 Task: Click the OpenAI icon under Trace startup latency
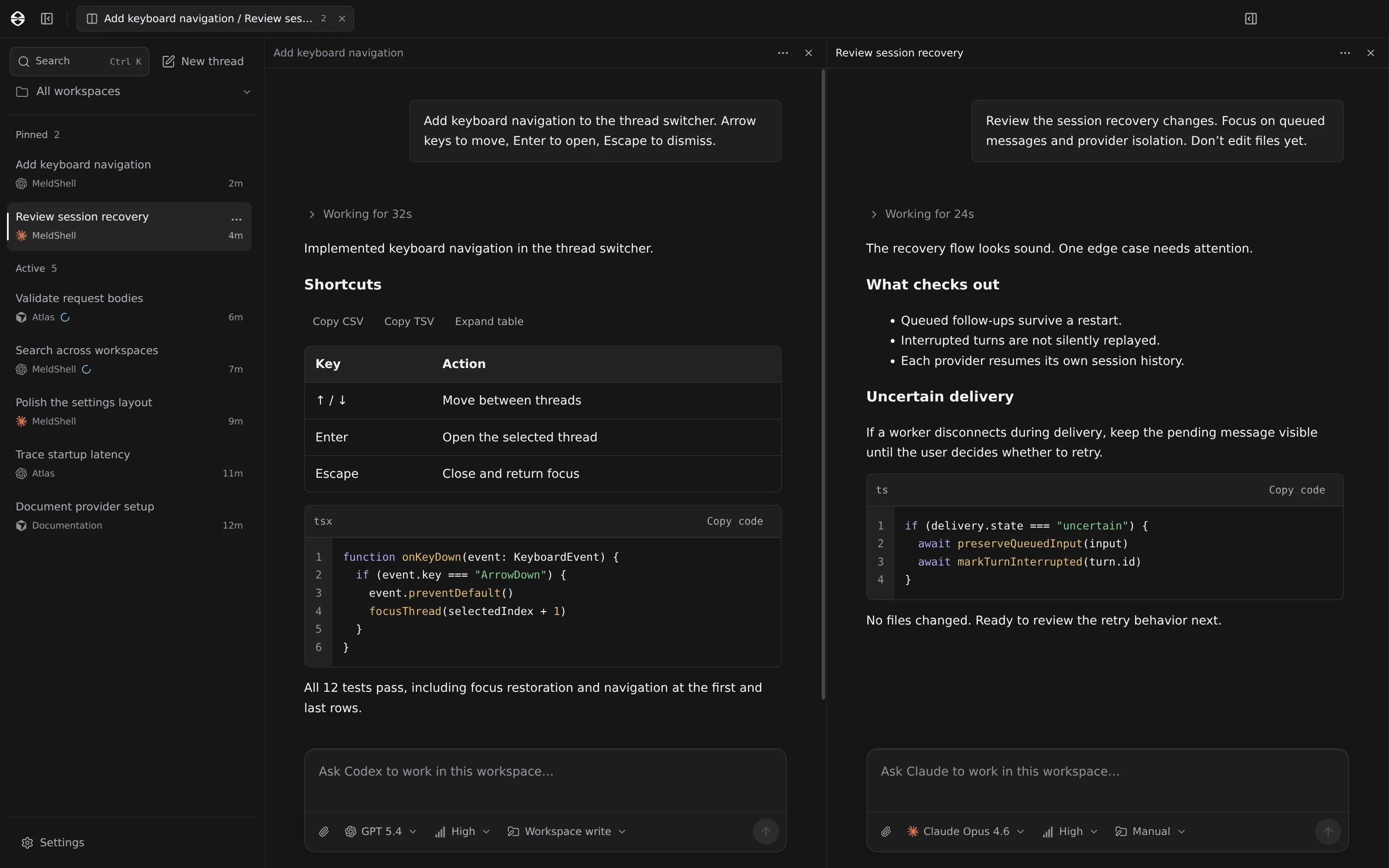(x=21, y=473)
